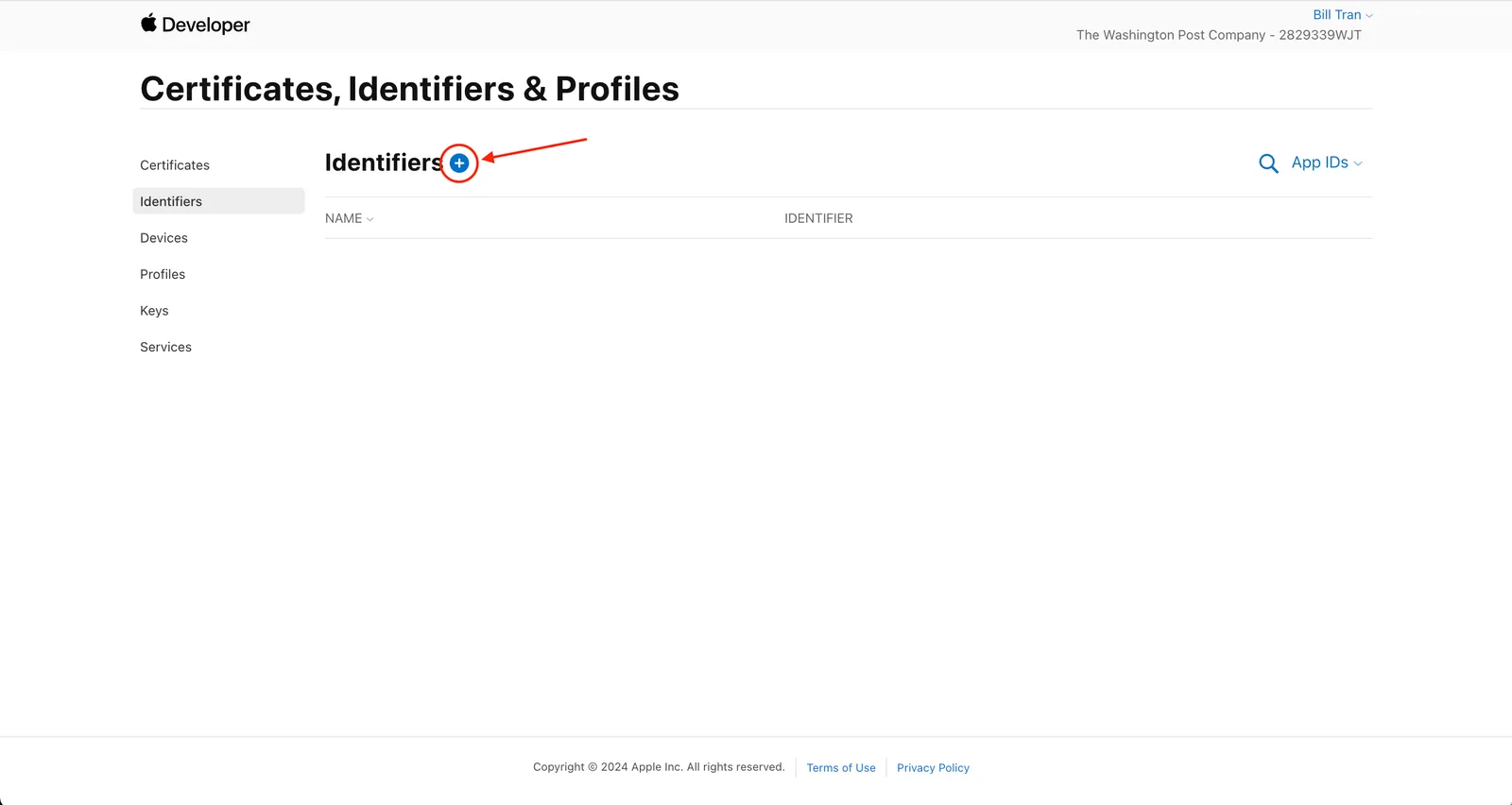This screenshot has width=1512, height=805.
Task: Click the chevron beside Bill Tran
Action: coord(1369,16)
